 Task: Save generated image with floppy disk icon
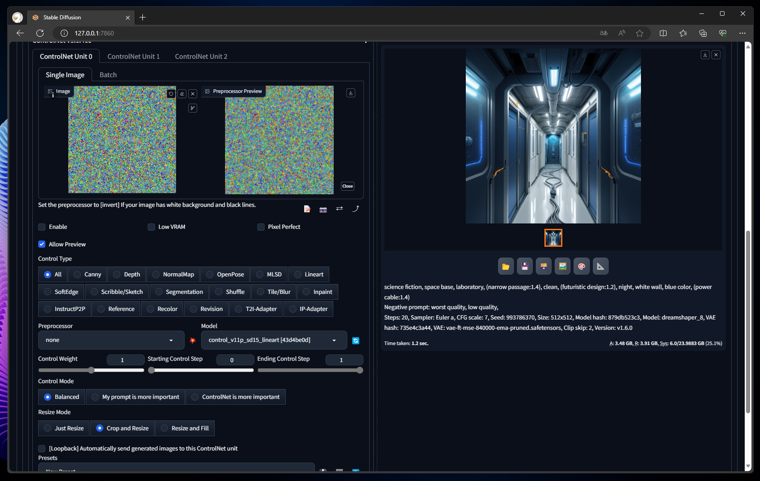(x=524, y=266)
